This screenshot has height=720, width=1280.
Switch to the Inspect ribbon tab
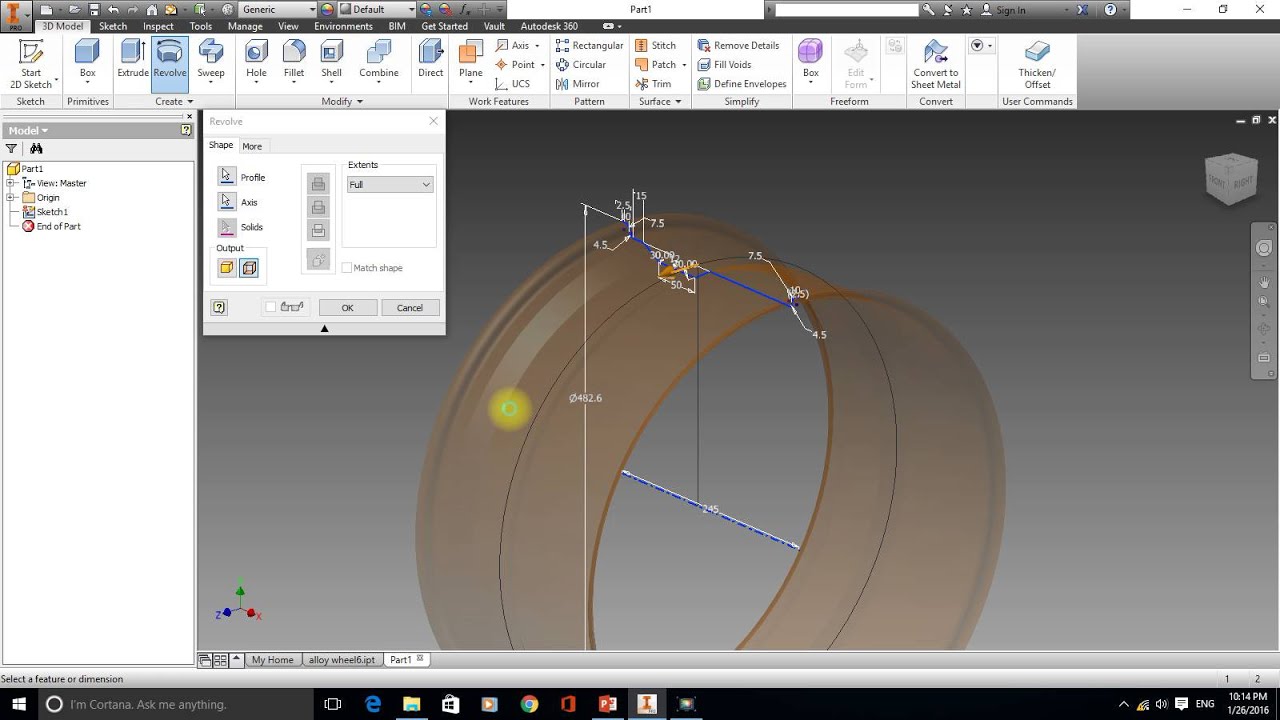point(158,26)
